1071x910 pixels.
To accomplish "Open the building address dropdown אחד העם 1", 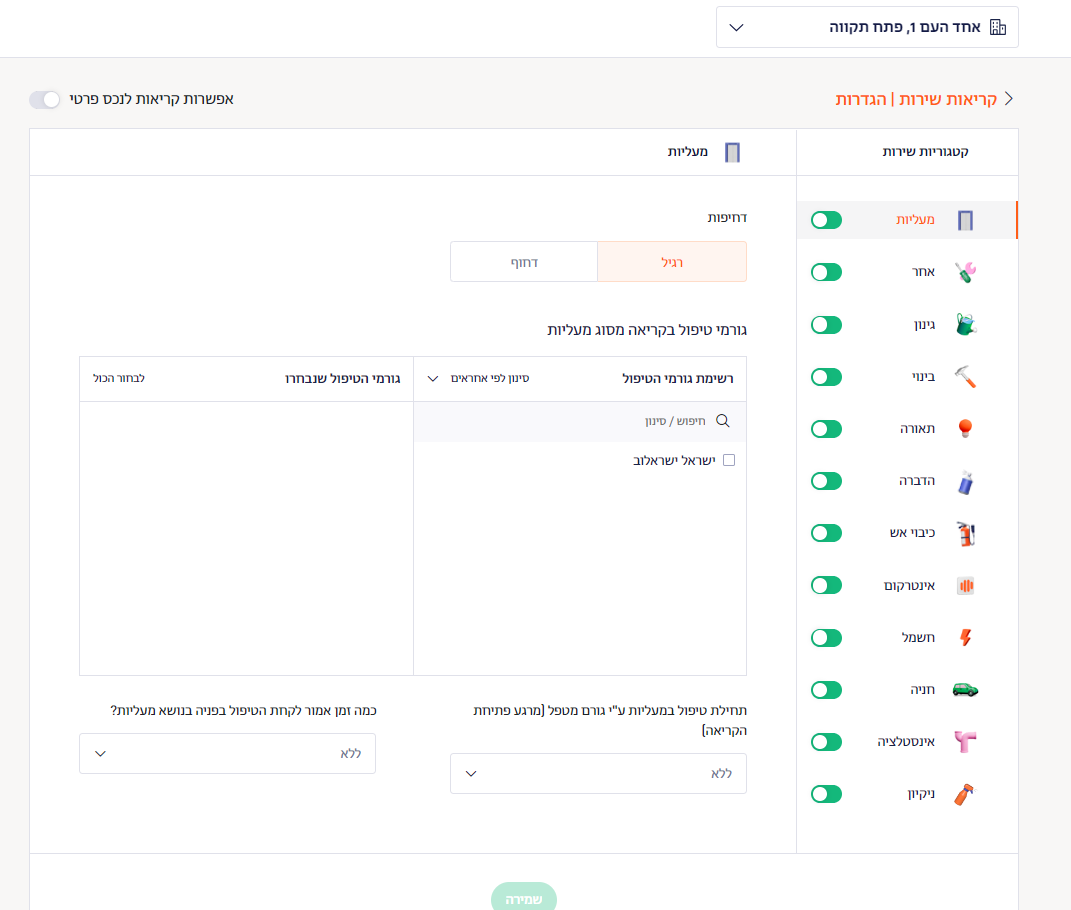I will coord(867,27).
